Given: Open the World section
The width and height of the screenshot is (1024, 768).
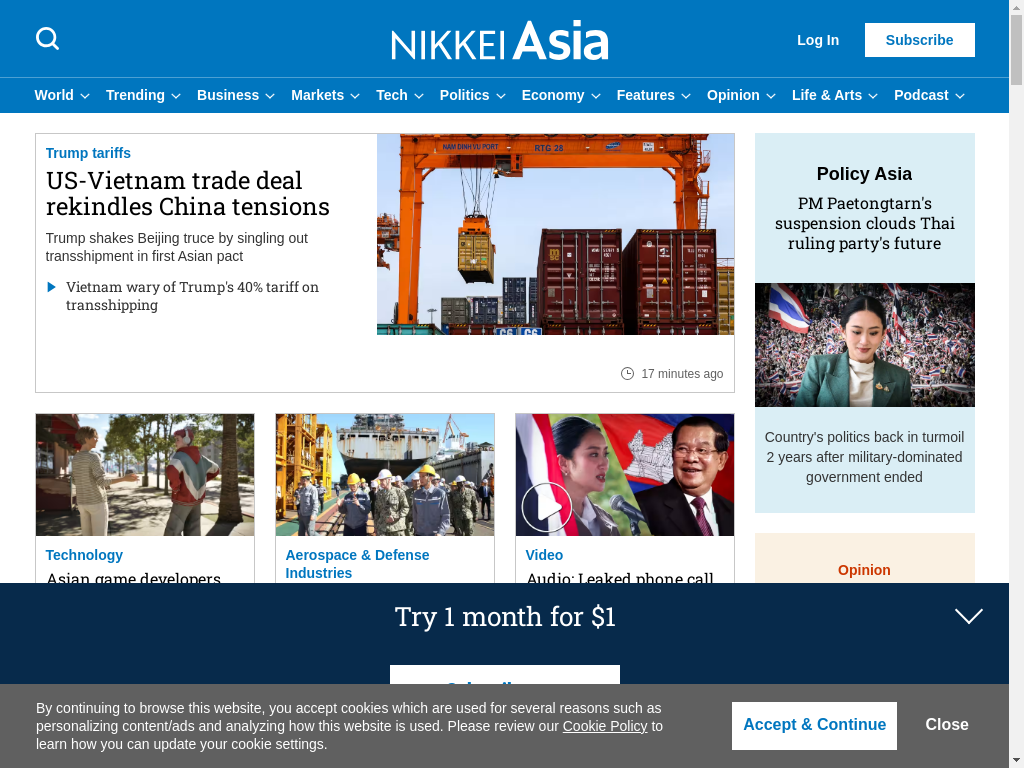Looking at the screenshot, I should click(x=54, y=95).
